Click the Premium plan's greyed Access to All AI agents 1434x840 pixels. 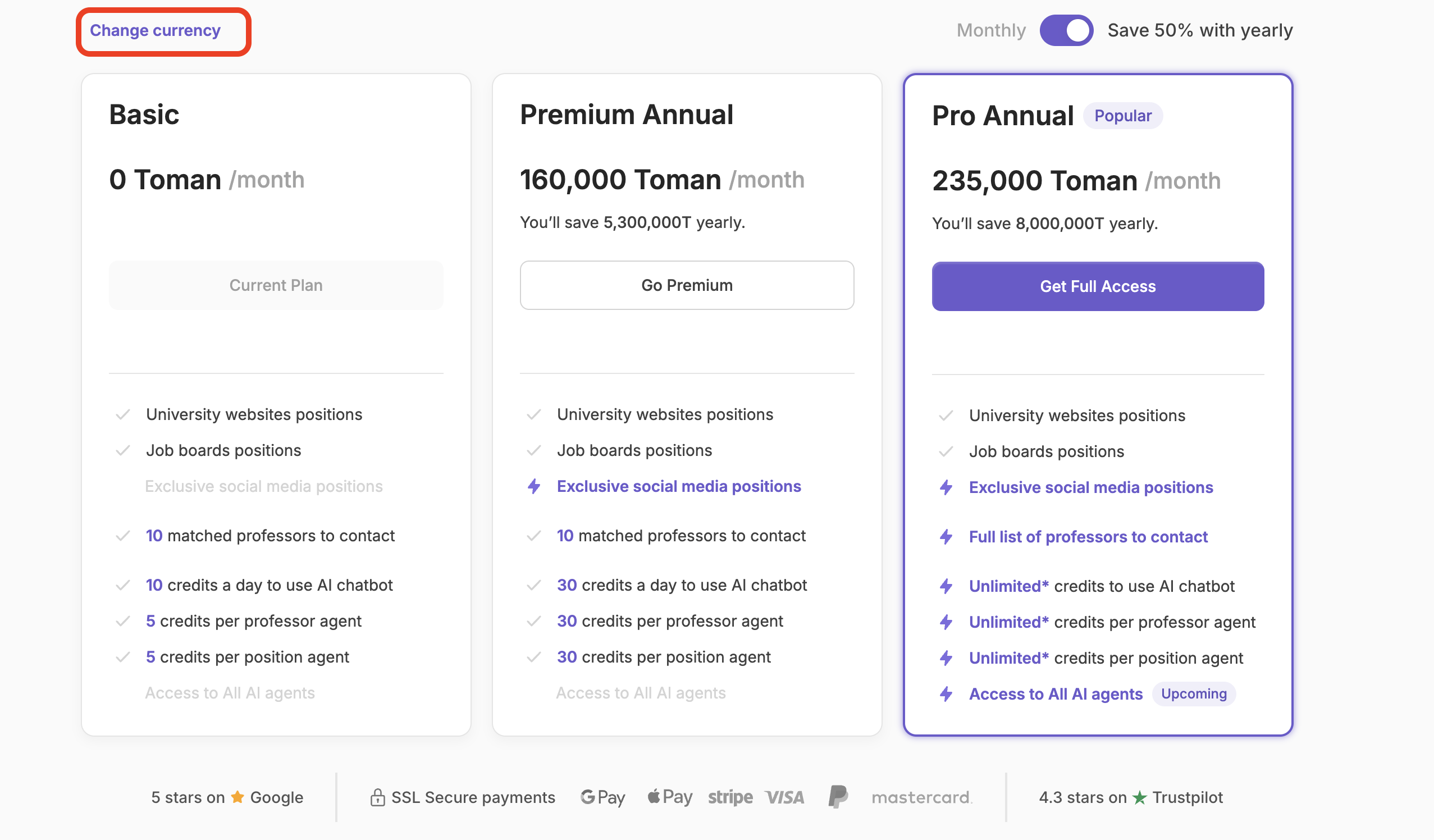point(641,692)
